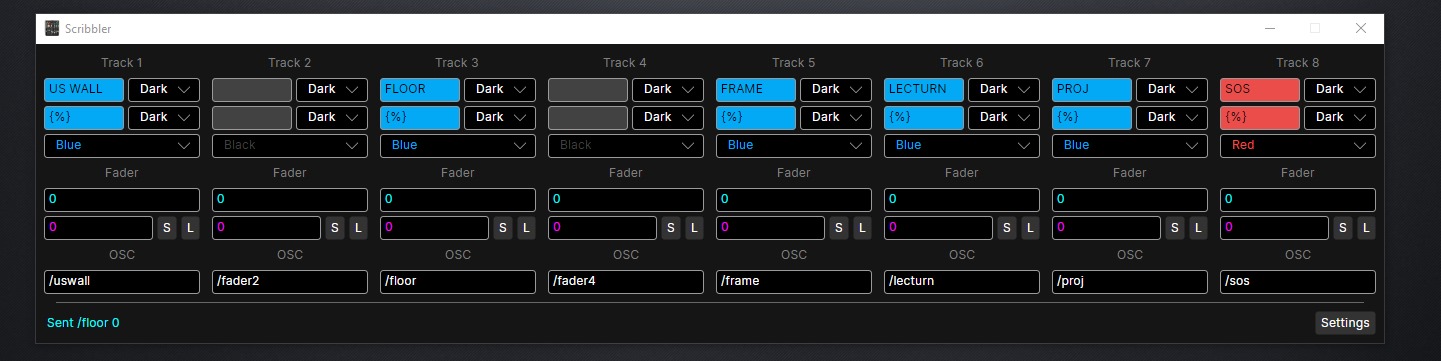
Task: Click the /frame OSC address field
Action: pyautogui.click(x=794, y=281)
